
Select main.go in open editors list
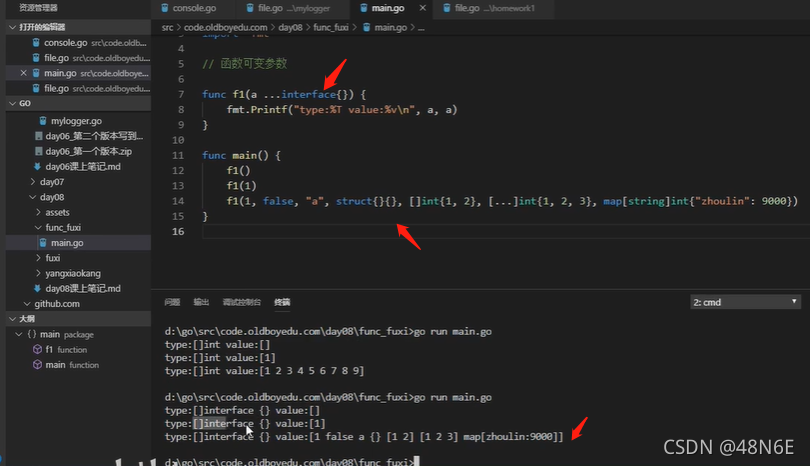(78, 73)
